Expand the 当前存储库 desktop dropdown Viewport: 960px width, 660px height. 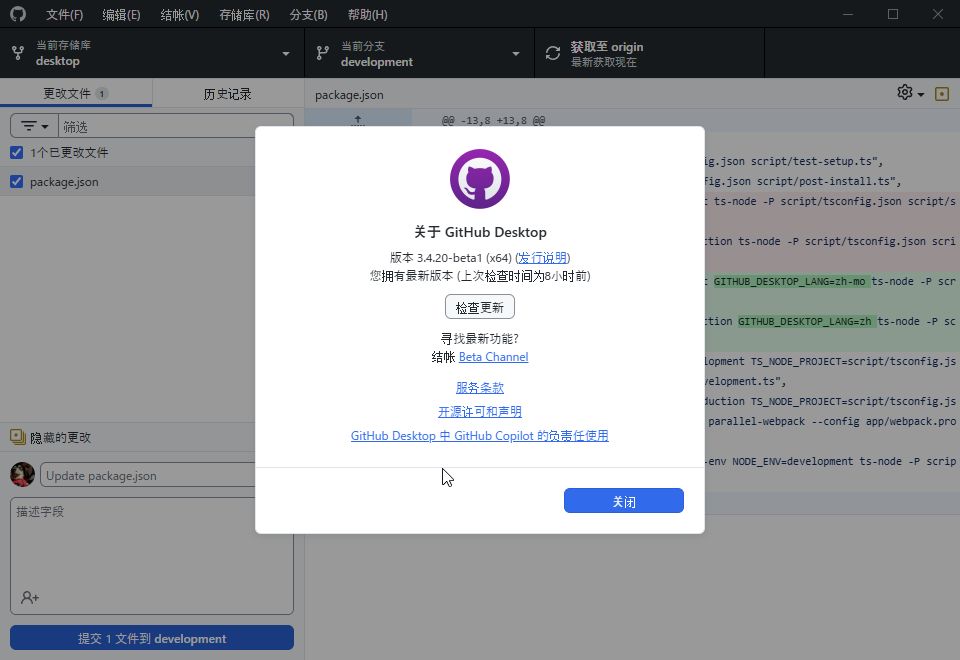click(152, 53)
